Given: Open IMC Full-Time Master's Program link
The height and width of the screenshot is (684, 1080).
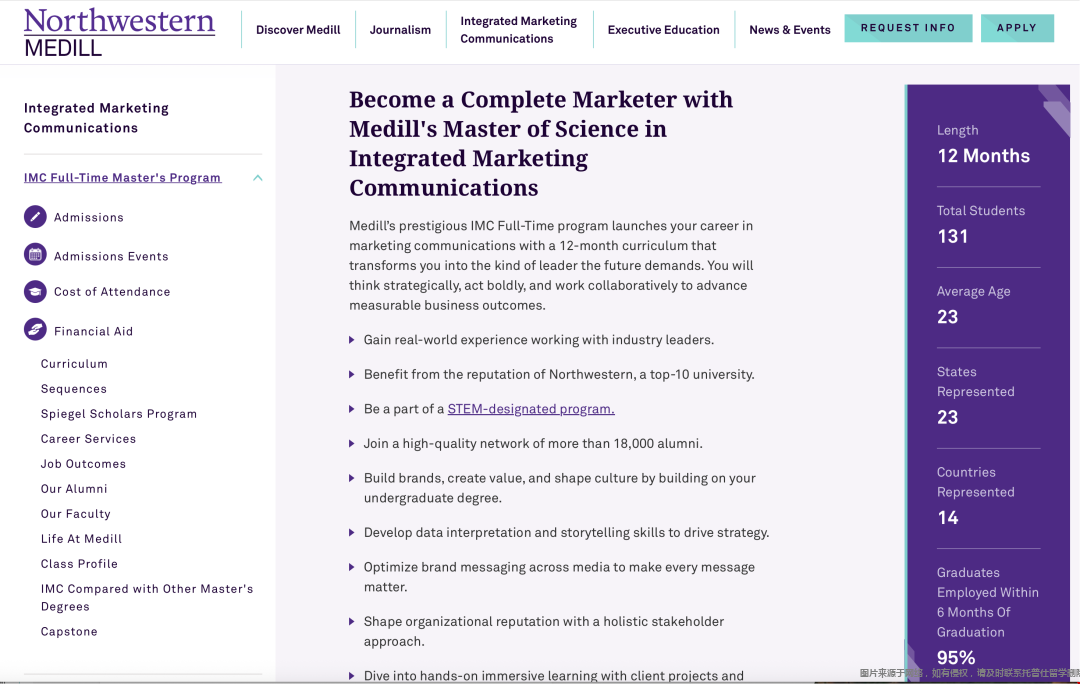Looking at the screenshot, I should pyautogui.click(x=122, y=178).
